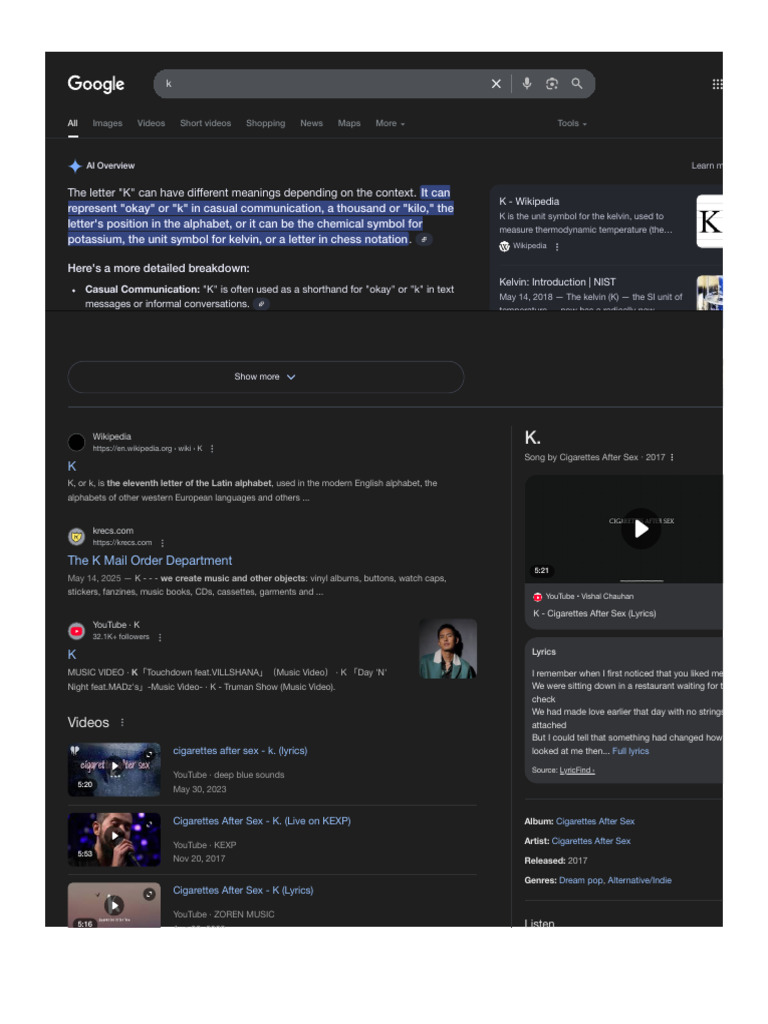Click the Released: 2017 text
Viewport: 768px width, 1024px height.
(556, 861)
